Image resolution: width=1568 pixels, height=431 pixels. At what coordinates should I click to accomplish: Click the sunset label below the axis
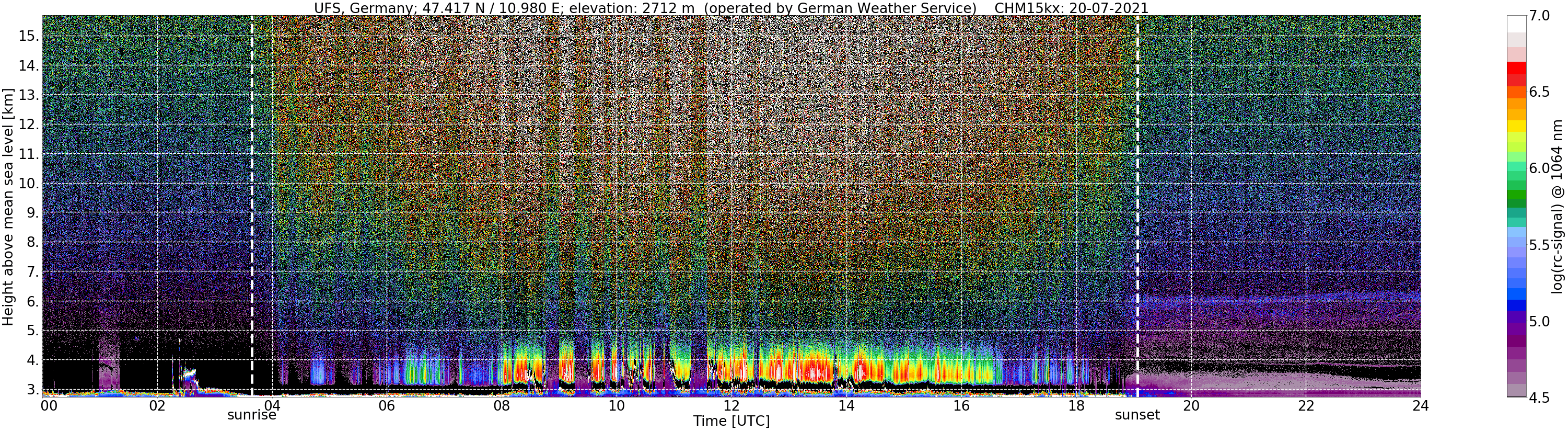pos(1137,415)
